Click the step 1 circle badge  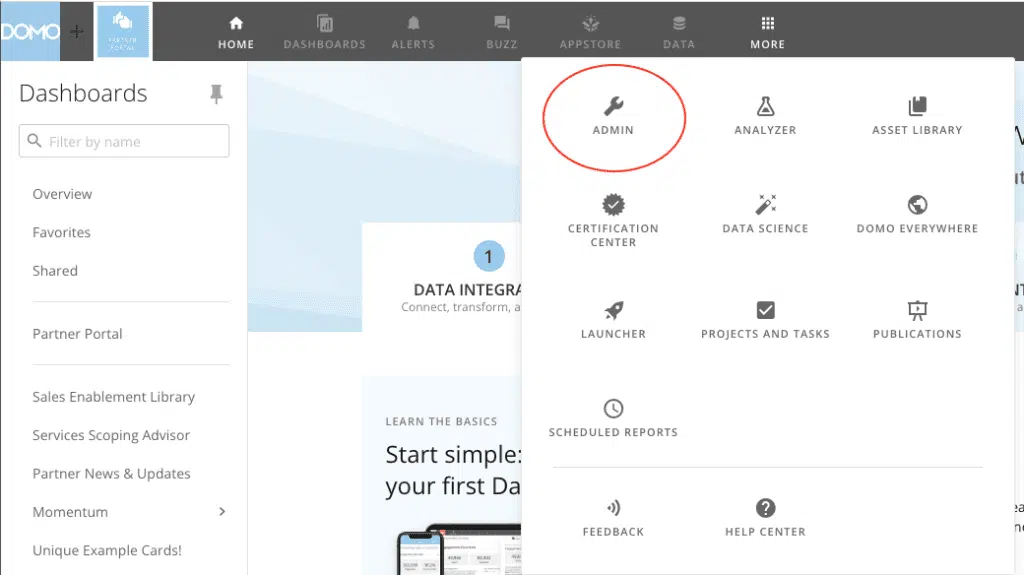tap(489, 256)
